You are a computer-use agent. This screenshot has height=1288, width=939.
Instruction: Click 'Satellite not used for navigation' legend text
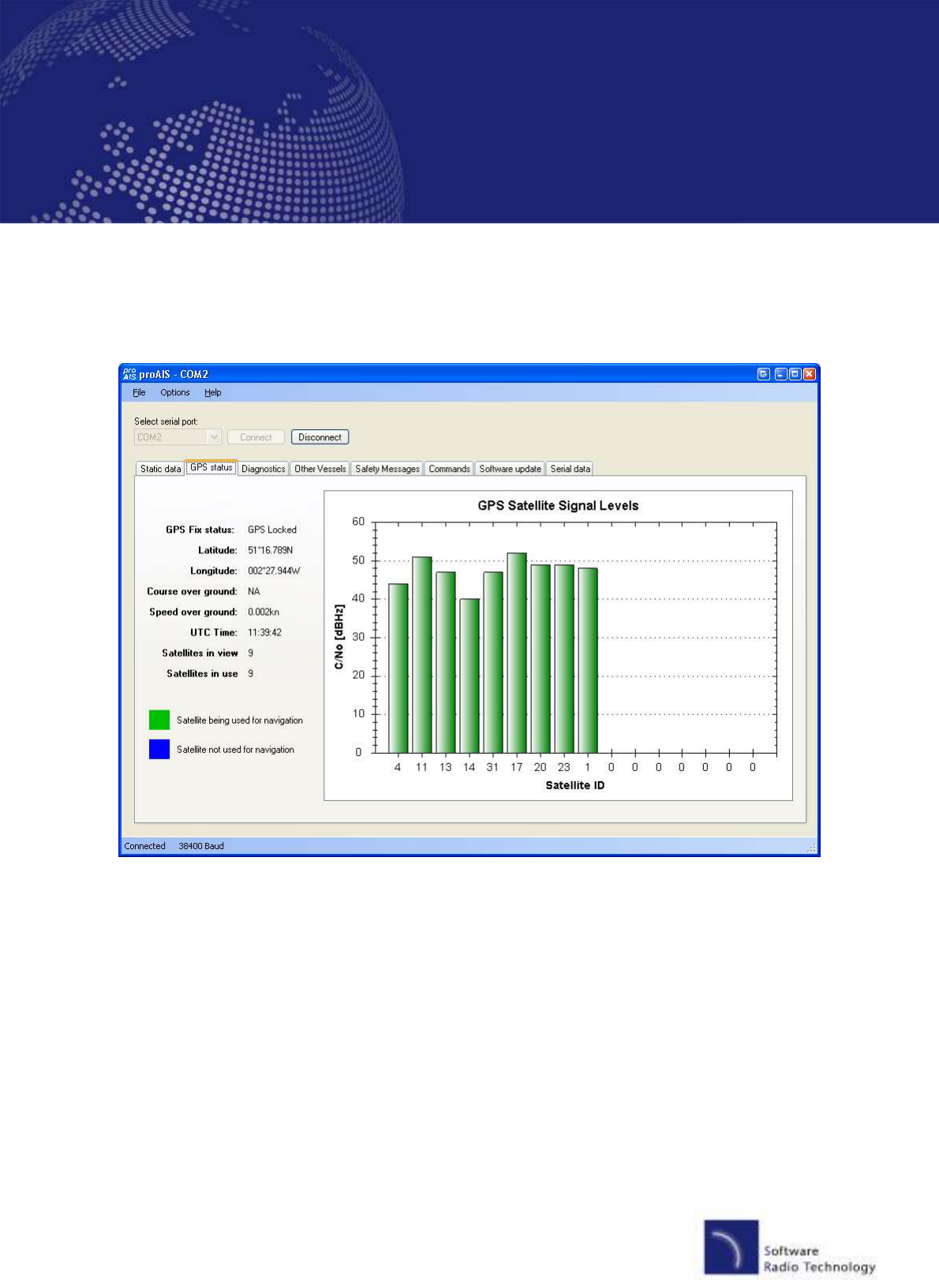point(235,749)
